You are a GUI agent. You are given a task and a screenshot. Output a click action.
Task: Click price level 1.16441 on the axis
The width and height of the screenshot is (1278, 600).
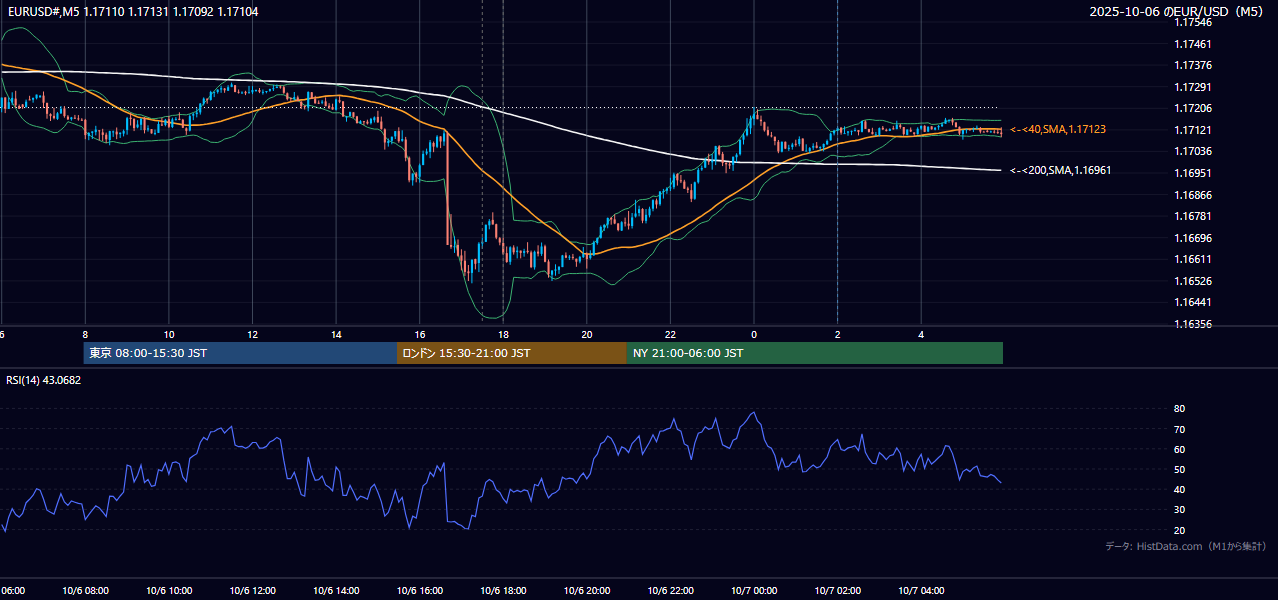click(x=1193, y=302)
